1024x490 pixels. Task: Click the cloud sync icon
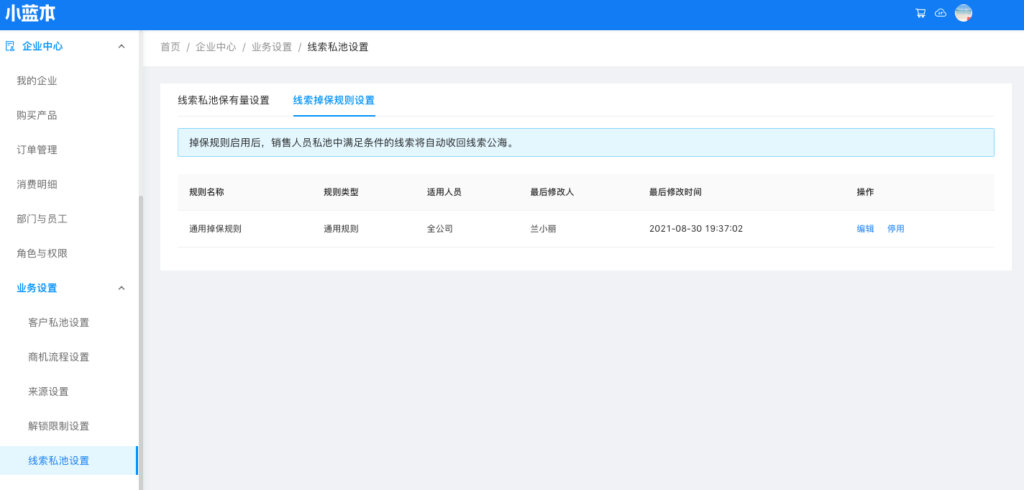(940, 13)
